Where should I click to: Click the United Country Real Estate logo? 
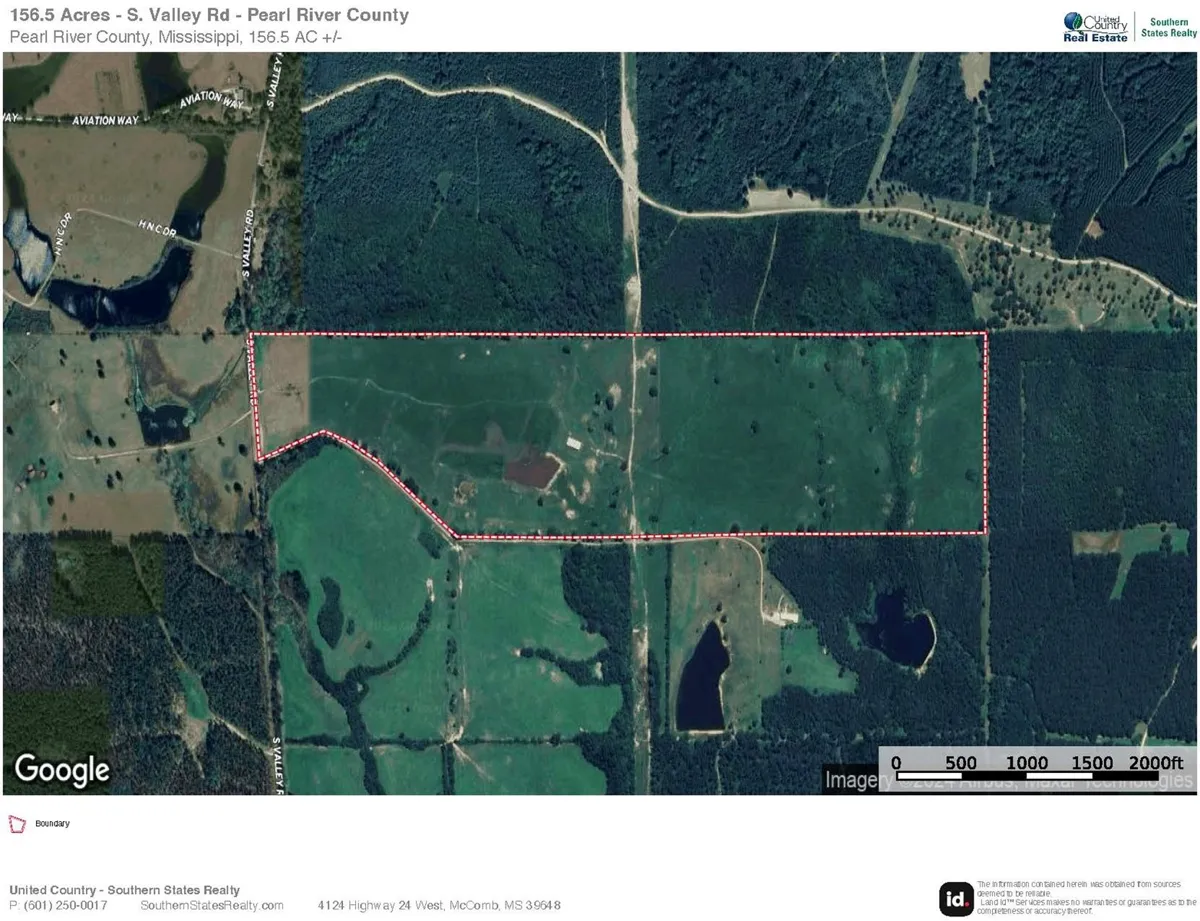tap(1095, 25)
